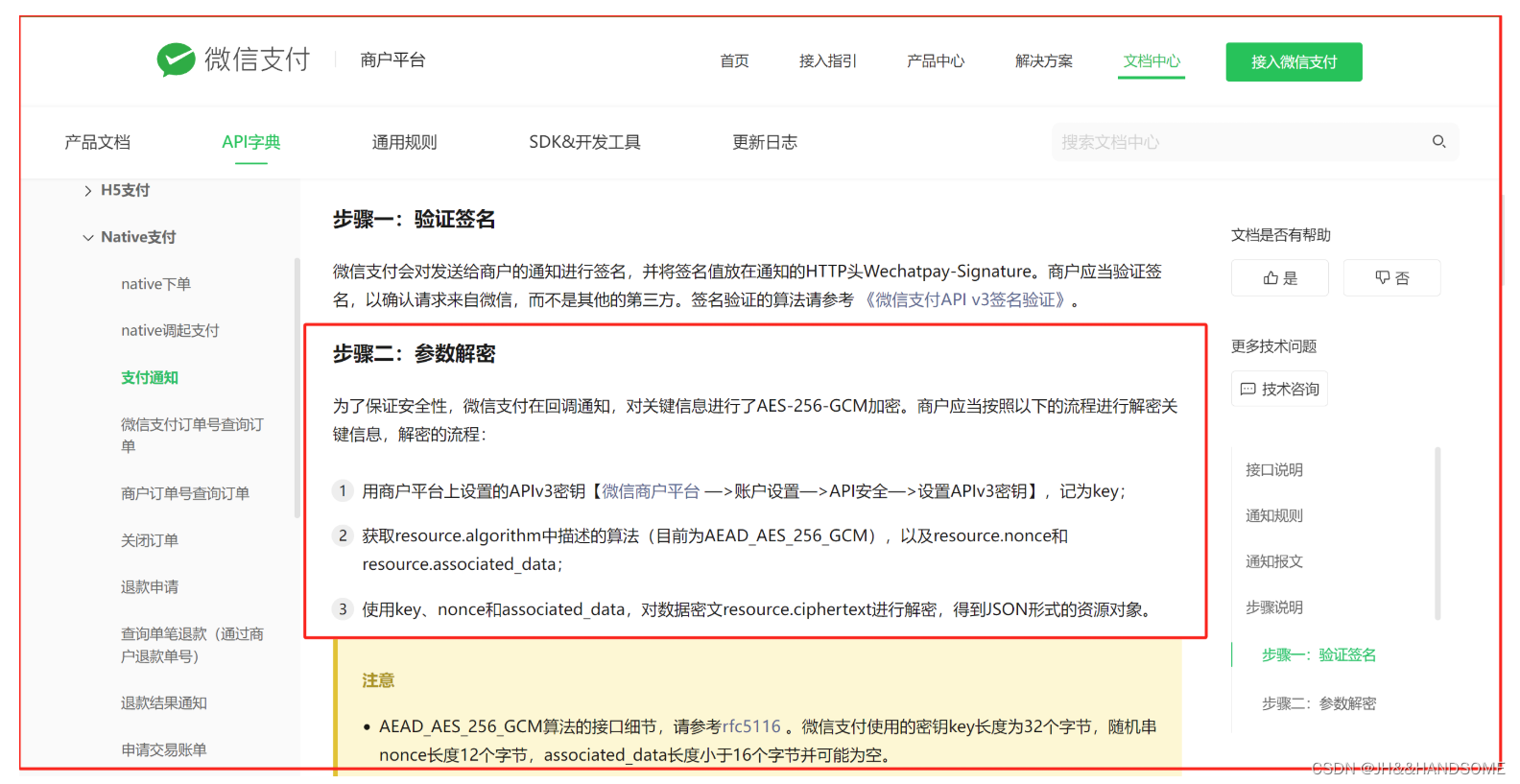
Task: Click the 步骤二：参数解密 heading
Action: [414, 354]
